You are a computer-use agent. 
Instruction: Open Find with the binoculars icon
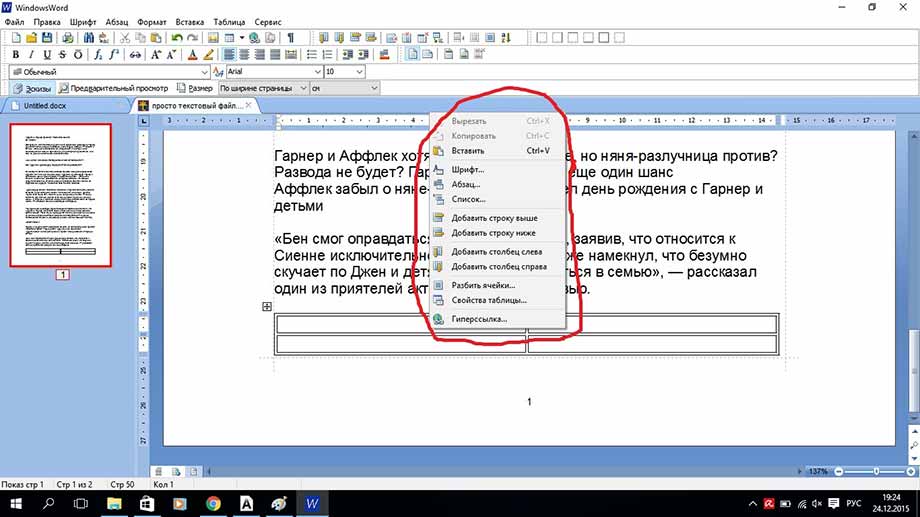tap(89, 38)
